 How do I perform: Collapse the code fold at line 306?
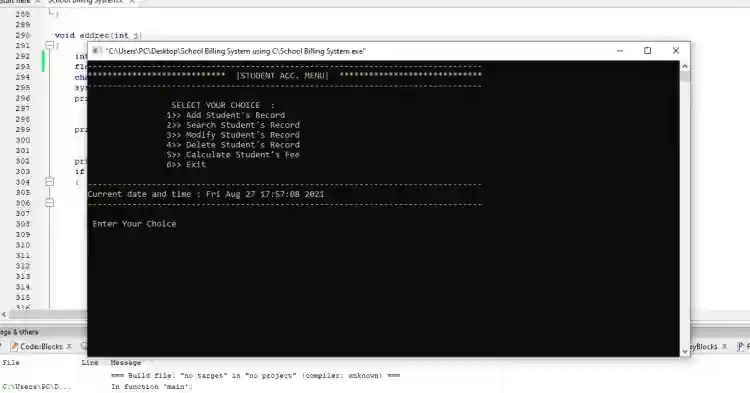coord(49,203)
